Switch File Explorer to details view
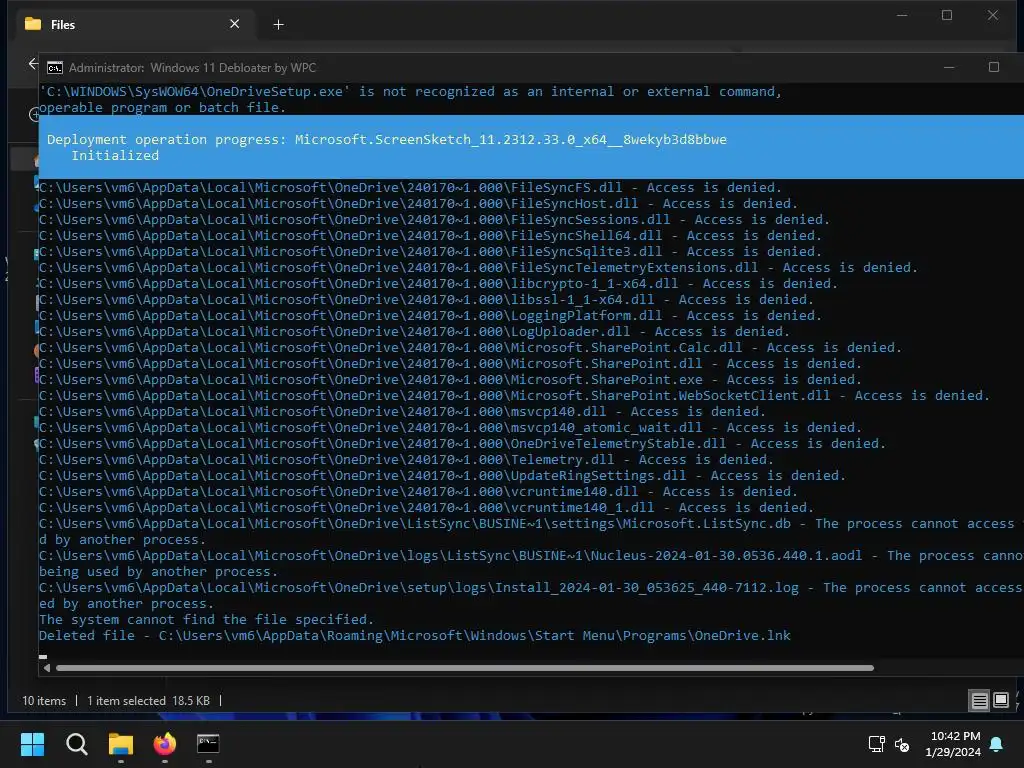 point(980,701)
